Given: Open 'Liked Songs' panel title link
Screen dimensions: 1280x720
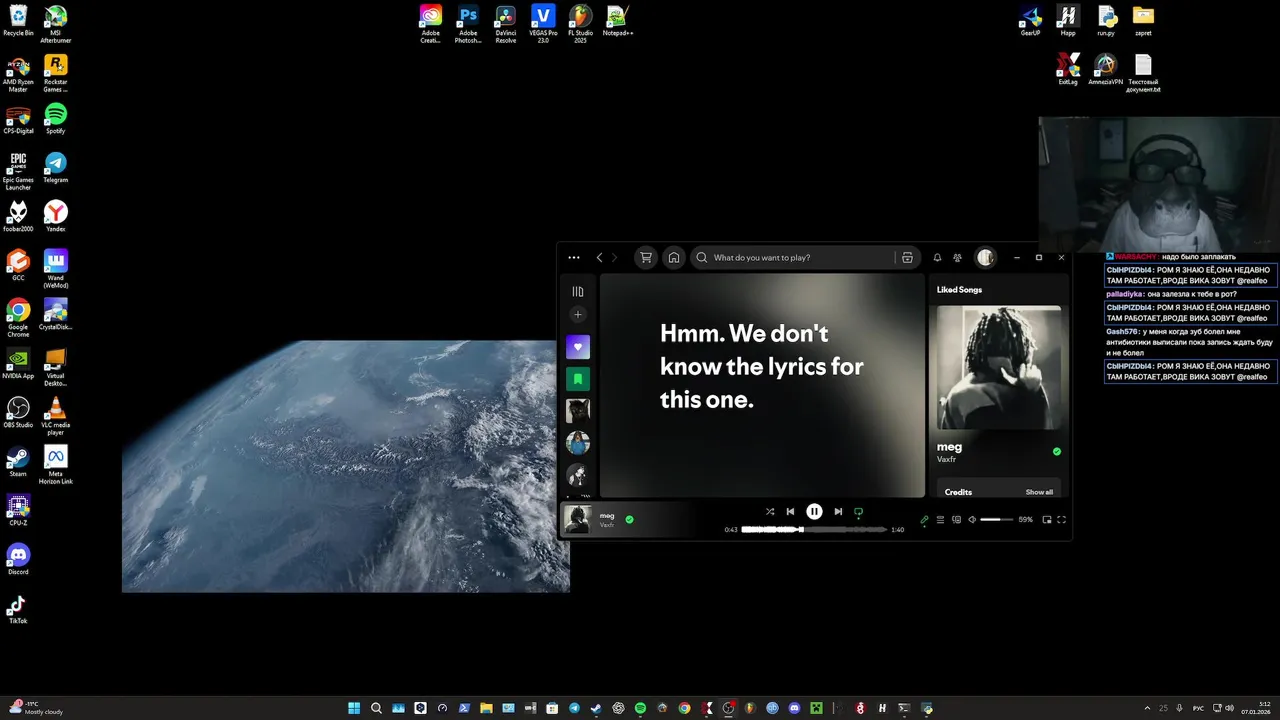Looking at the screenshot, I should (x=959, y=290).
